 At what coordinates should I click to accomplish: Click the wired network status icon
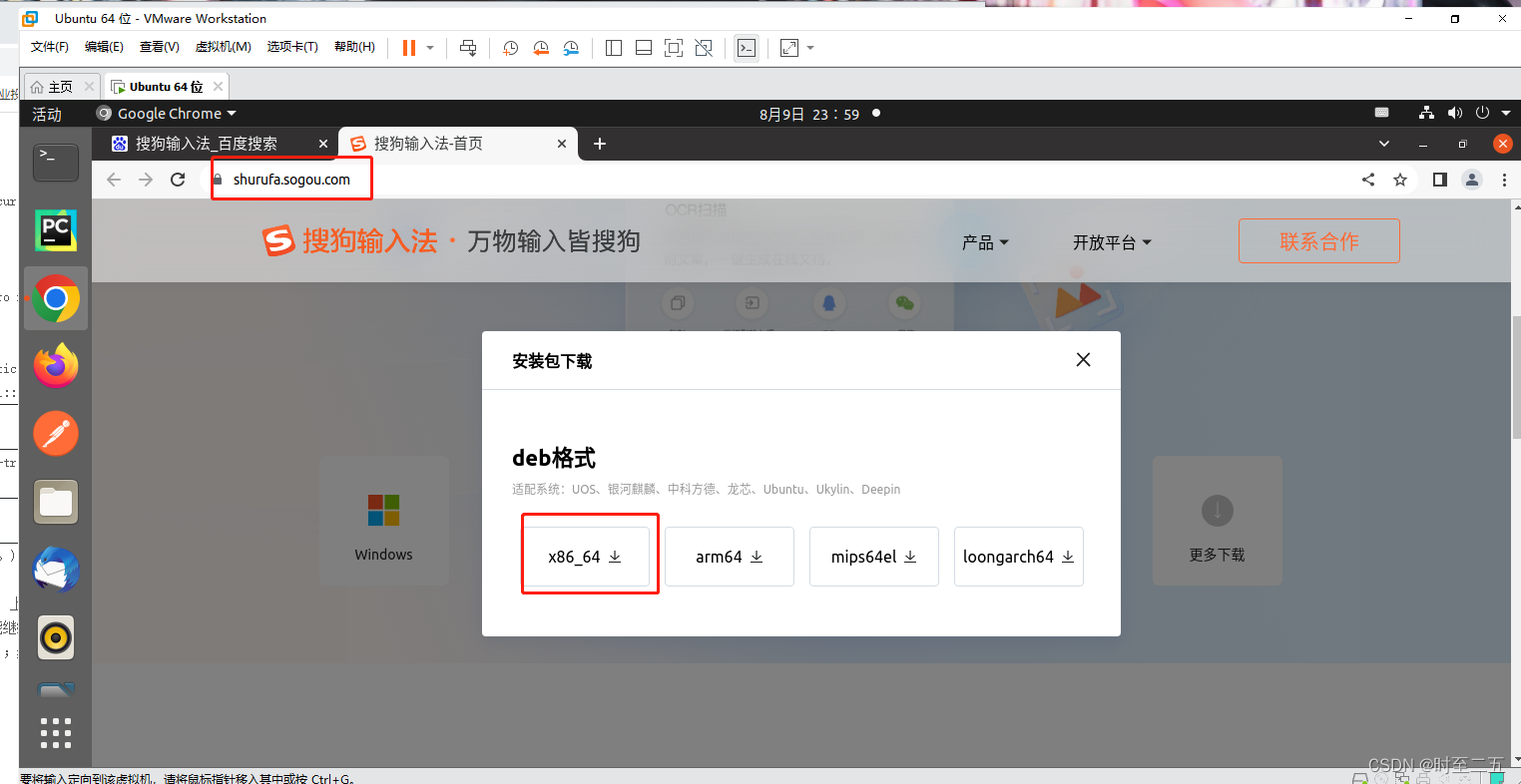point(1426,113)
